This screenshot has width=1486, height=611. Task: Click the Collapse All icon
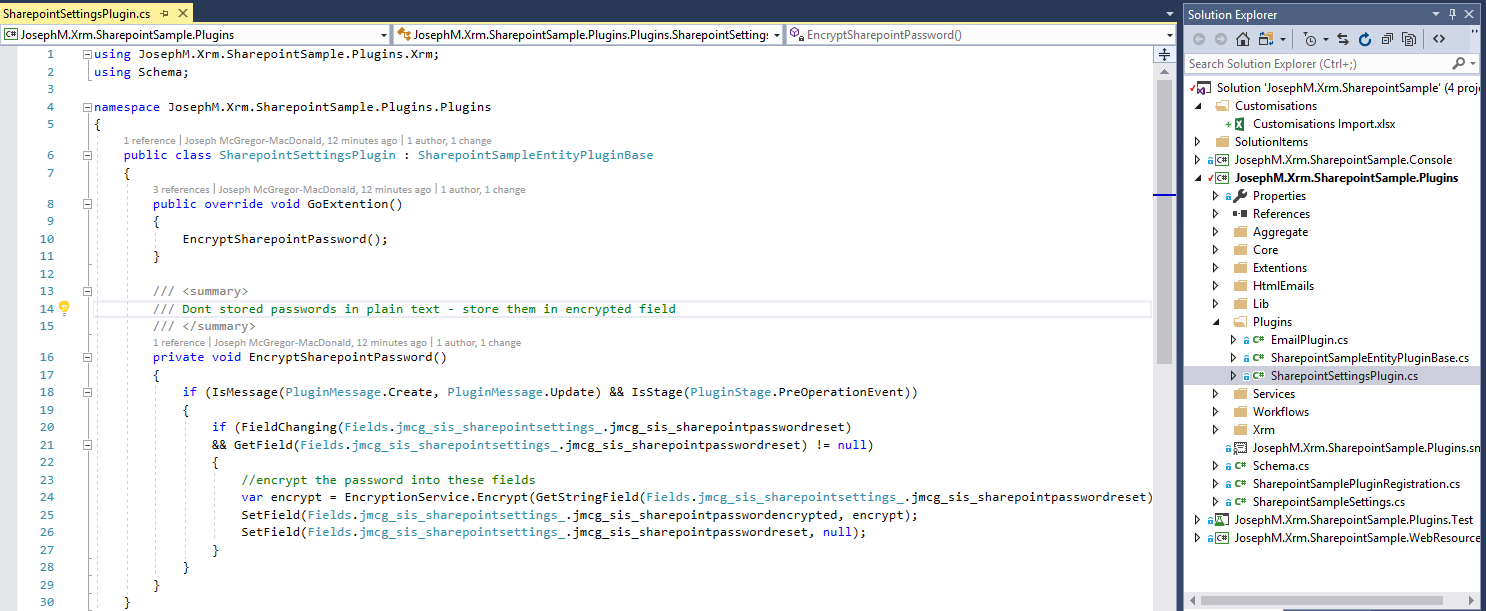[x=1387, y=39]
